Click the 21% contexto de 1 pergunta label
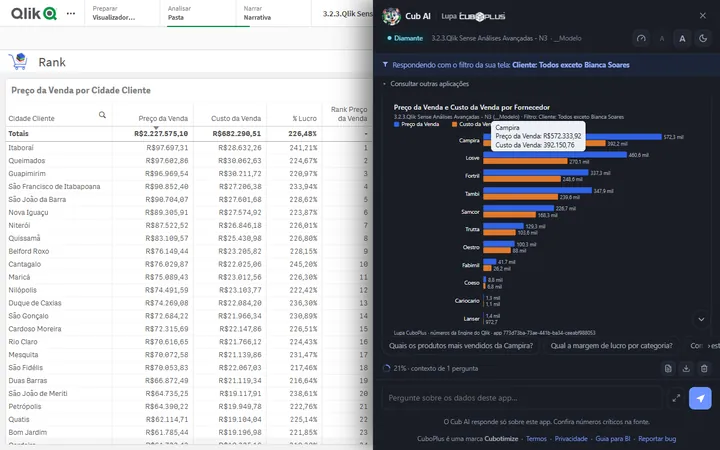The width and height of the screenshot is (720, 450). pyautogui.click(x=435, y=368)
